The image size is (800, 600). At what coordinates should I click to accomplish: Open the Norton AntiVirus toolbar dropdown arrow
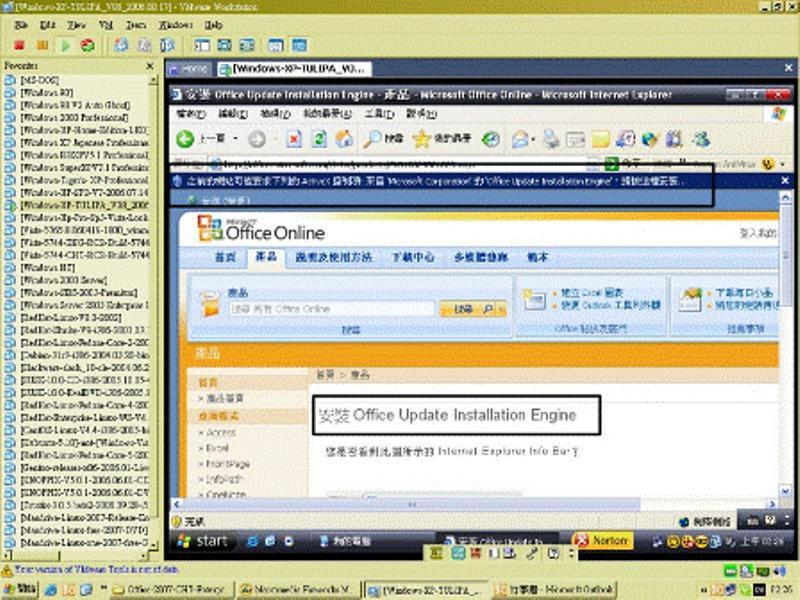782,164
